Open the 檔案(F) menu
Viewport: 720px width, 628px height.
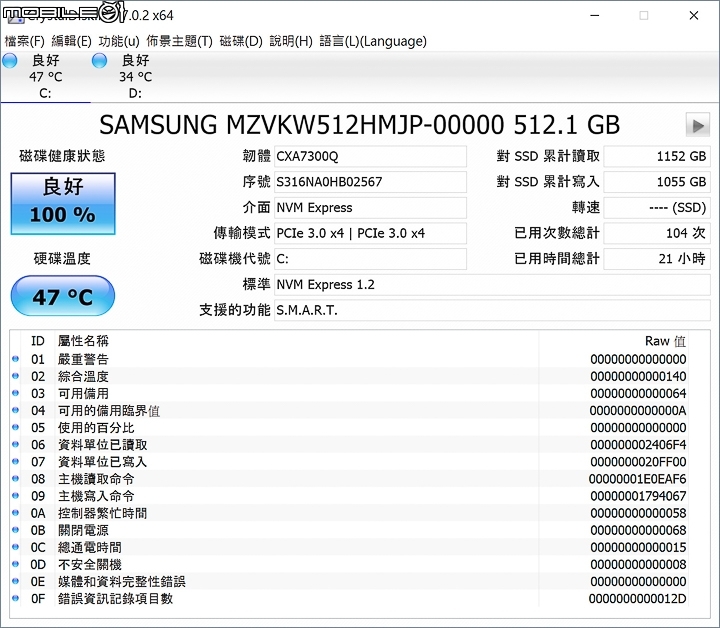[24, 41]
